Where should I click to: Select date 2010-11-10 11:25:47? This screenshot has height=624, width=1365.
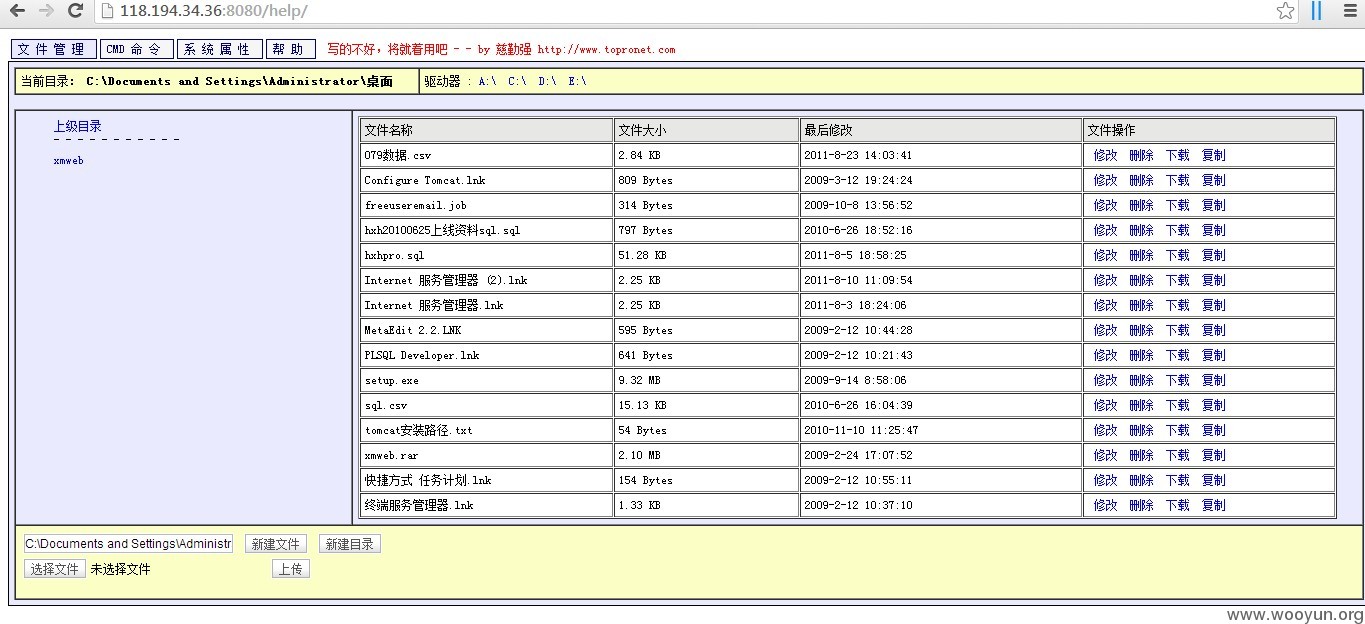861,430
